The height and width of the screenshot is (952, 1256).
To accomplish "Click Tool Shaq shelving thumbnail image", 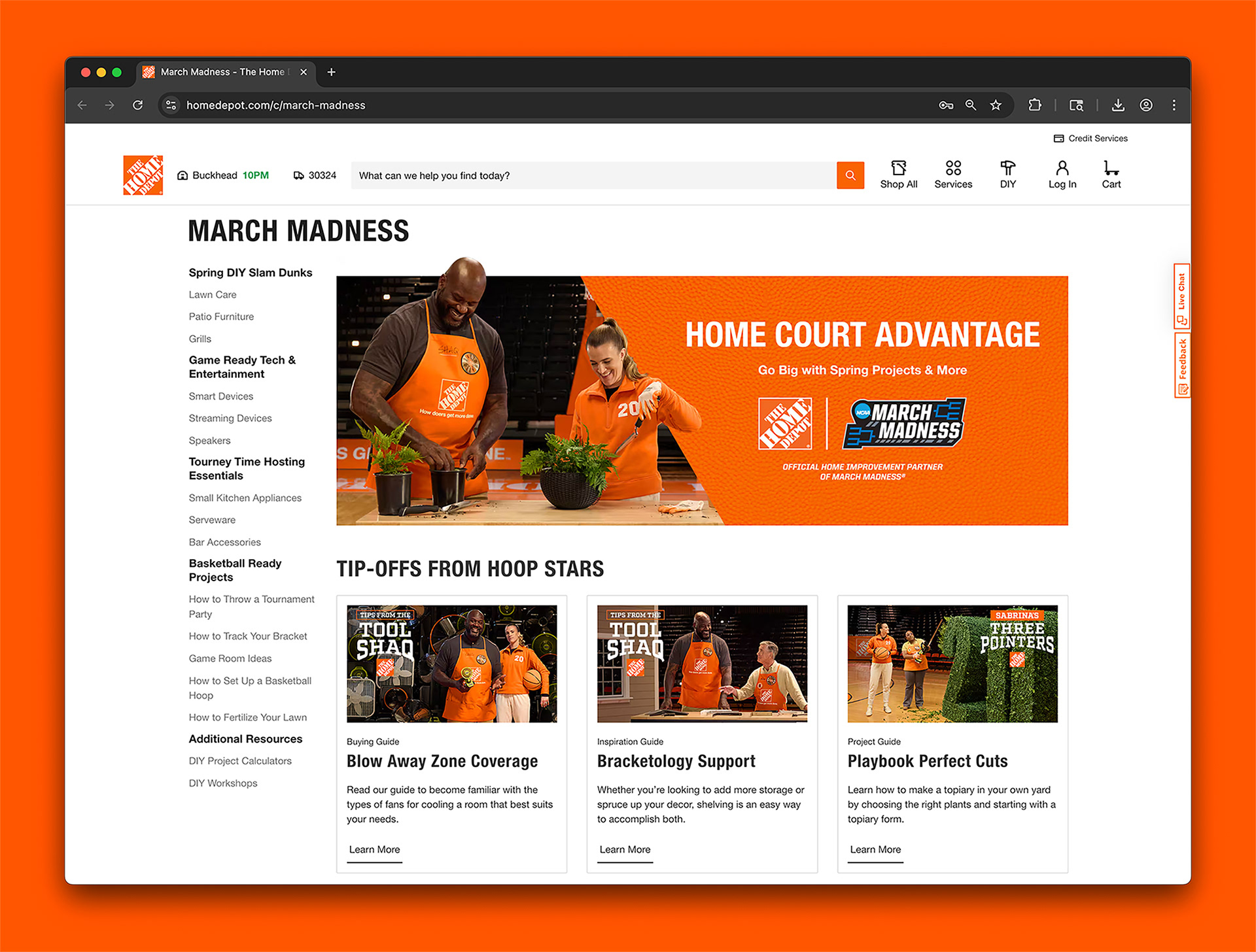I will point(702,664).
